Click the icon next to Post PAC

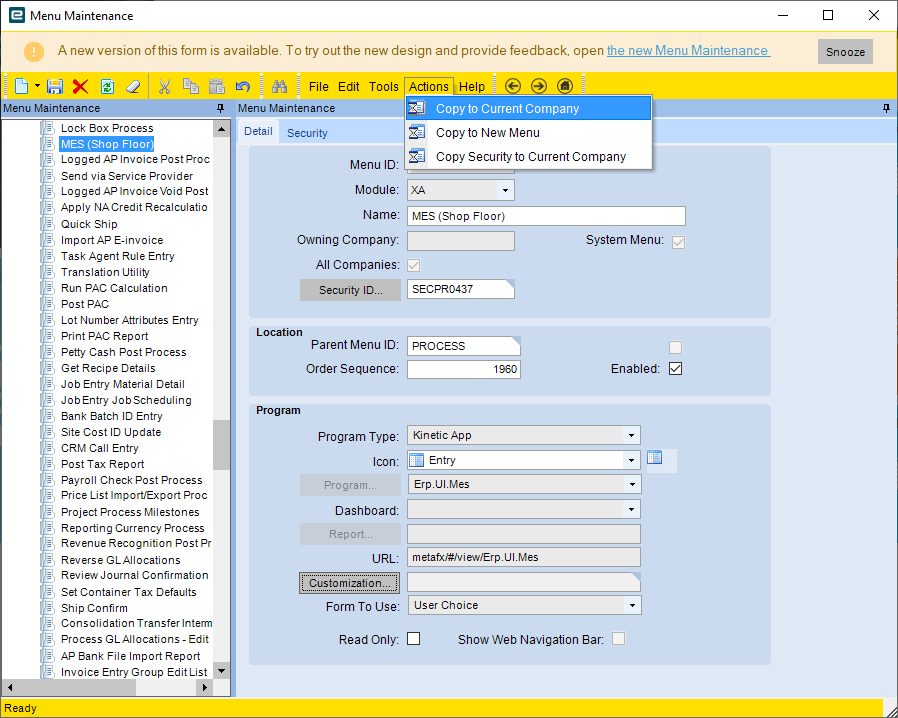[48, 304]
